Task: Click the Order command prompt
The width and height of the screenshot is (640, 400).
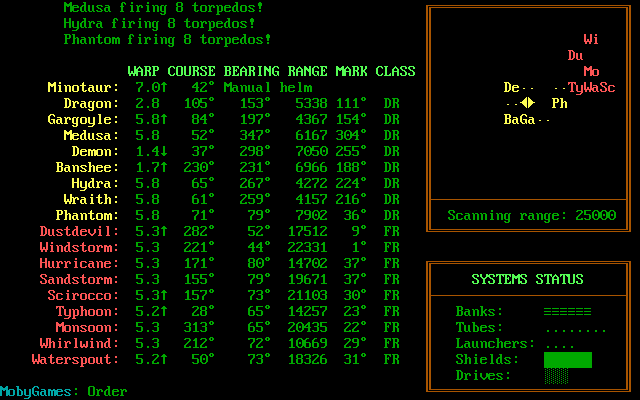Action: pyautogui.click(x=107, y=391)
